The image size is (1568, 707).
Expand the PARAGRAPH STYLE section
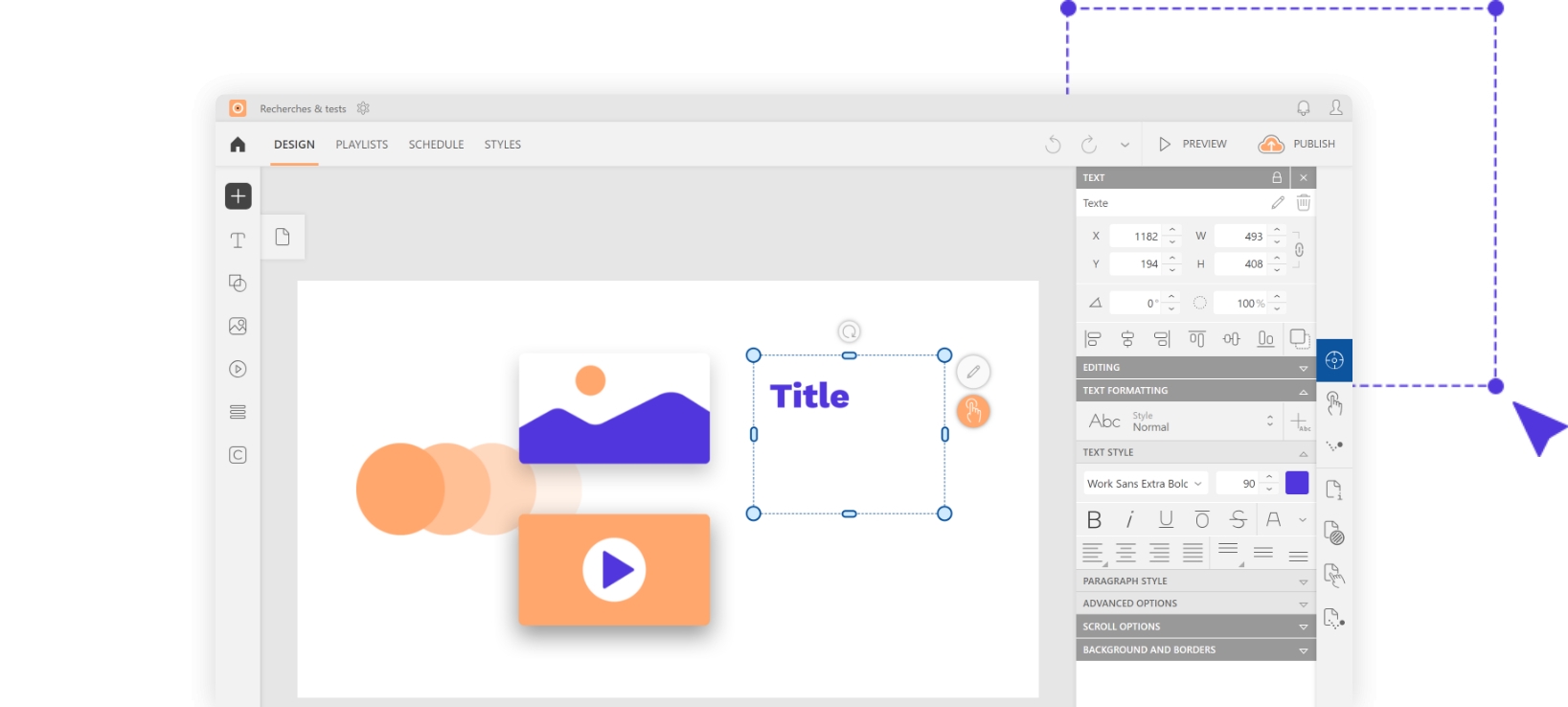pyautogui.click(x=1195, y=582)
